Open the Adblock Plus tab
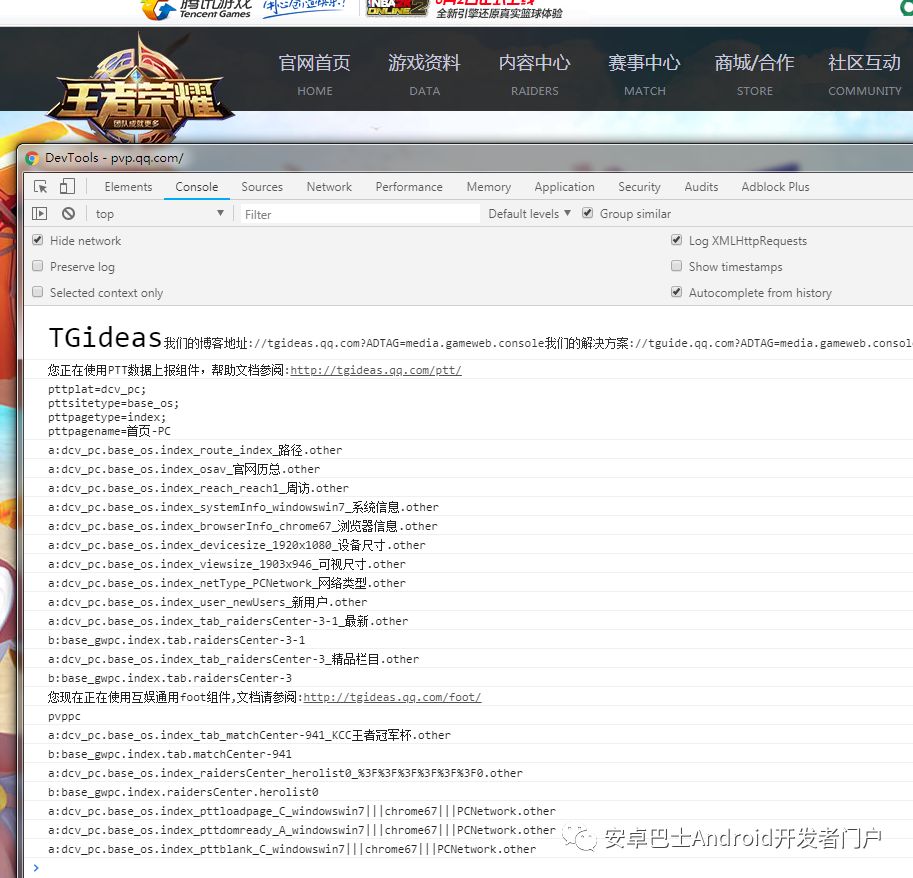The width and height of the screenshot is (913, 878). click(775, 187)
